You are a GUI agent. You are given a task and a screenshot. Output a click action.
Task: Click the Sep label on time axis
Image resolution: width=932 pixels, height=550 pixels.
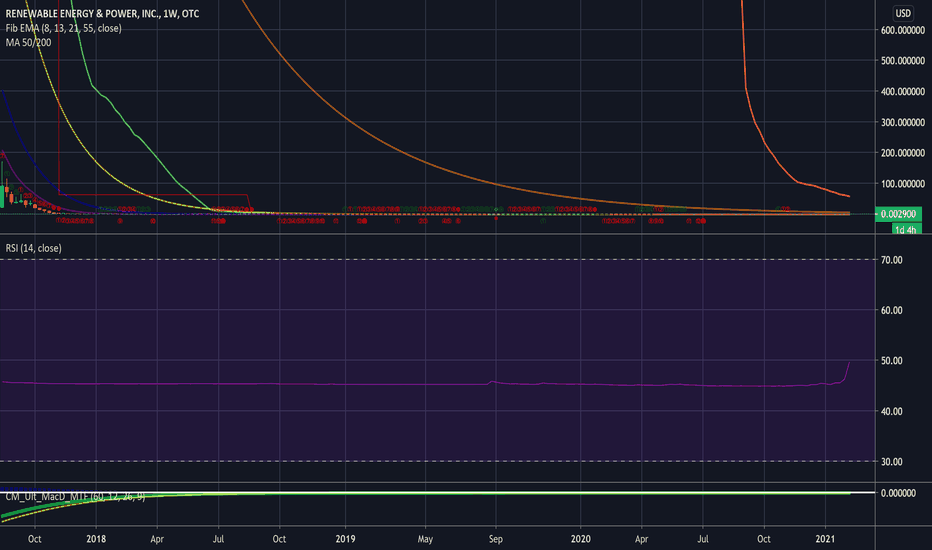pos(496,539)
